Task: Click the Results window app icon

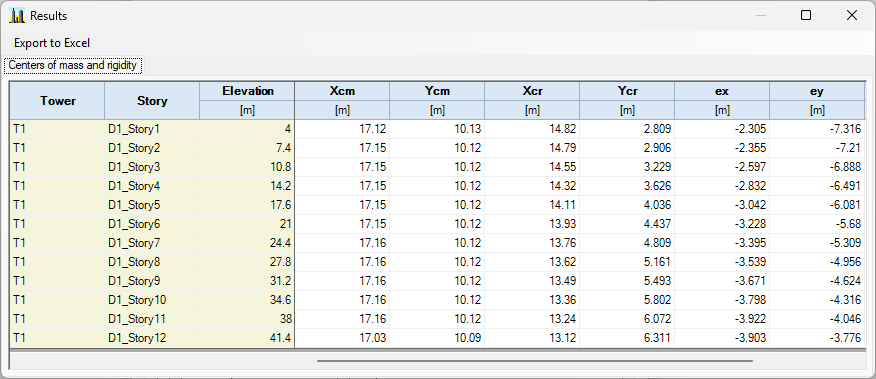Action: [17, 16]
